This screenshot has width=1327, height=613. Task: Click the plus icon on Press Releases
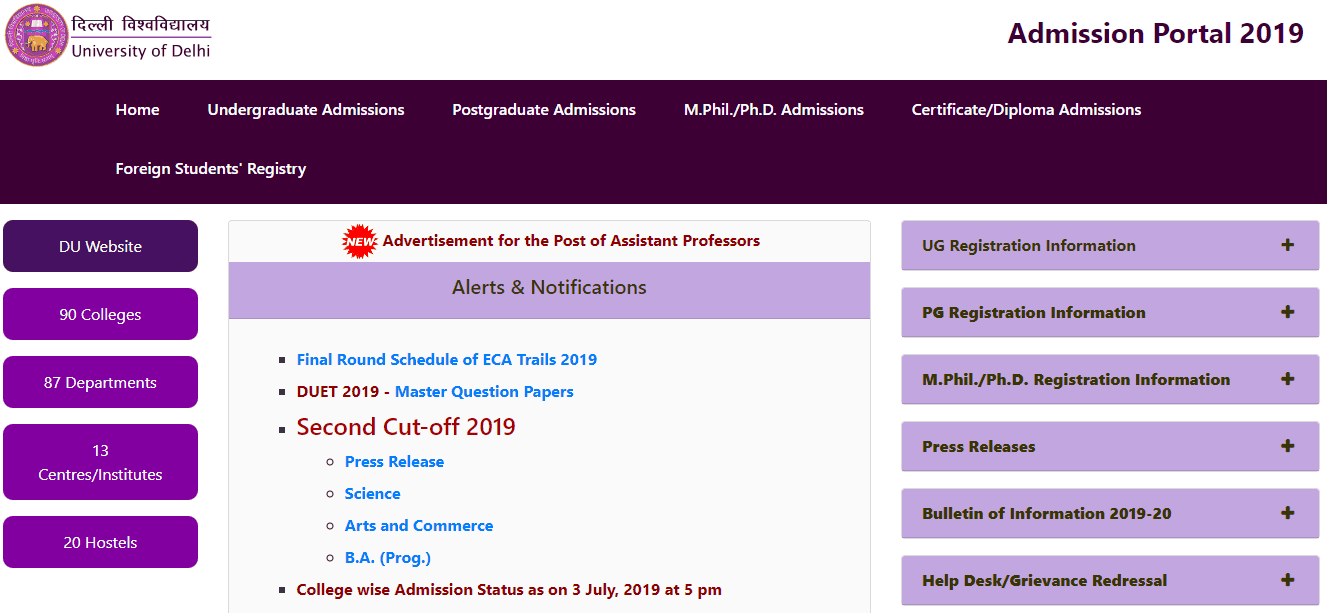1287,446
